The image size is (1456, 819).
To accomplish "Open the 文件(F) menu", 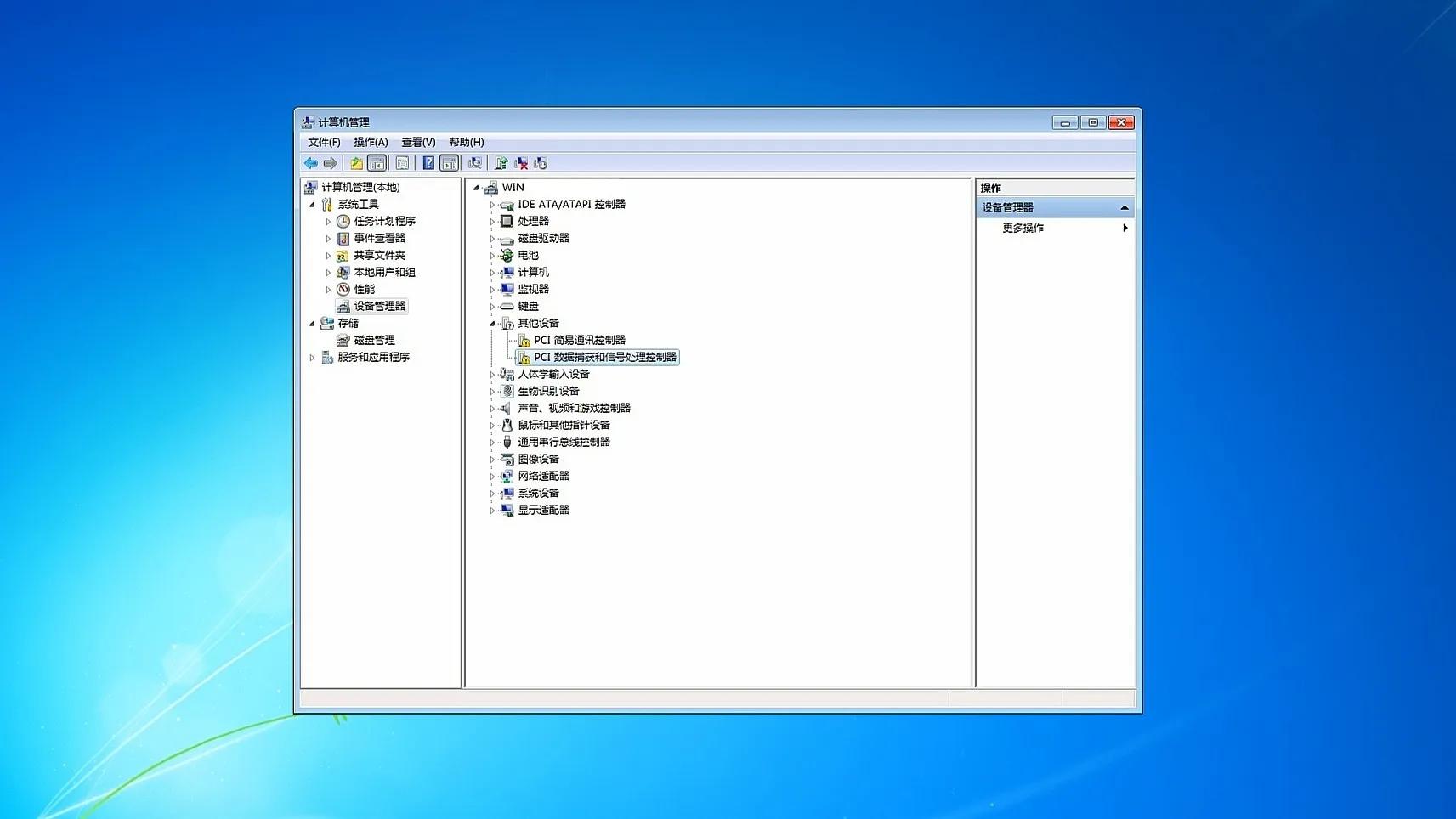I will tap(324, 143).
